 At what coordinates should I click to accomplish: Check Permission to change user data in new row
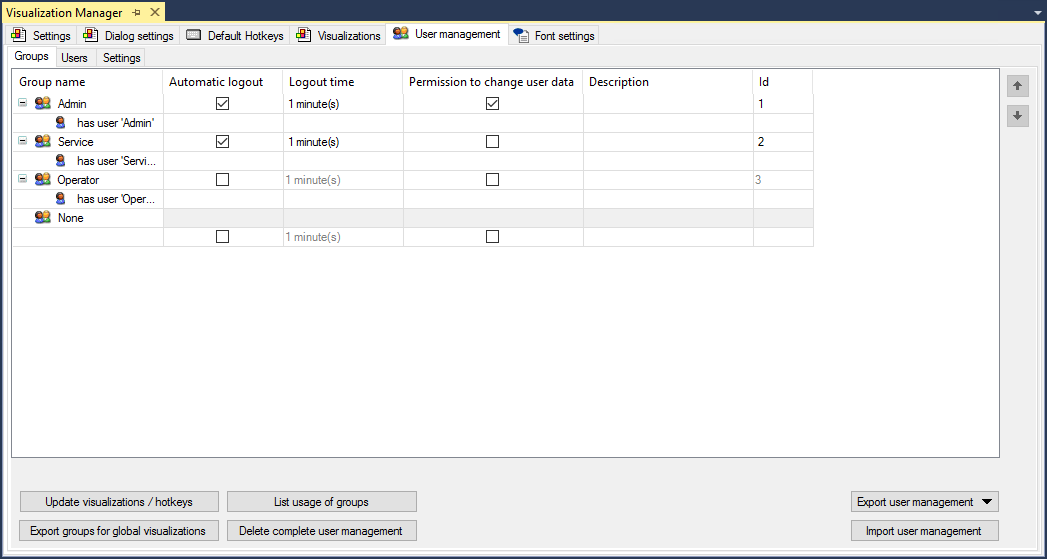click(493, 236)
